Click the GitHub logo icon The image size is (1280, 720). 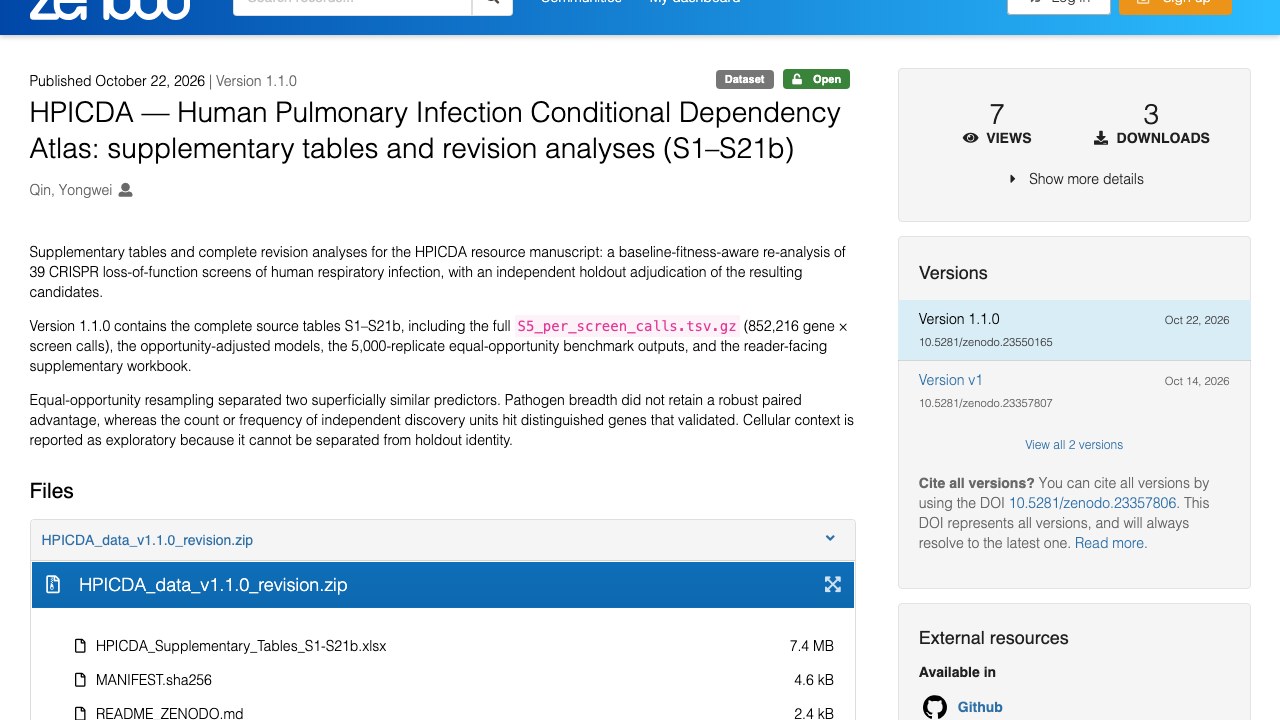click(934, 707)
